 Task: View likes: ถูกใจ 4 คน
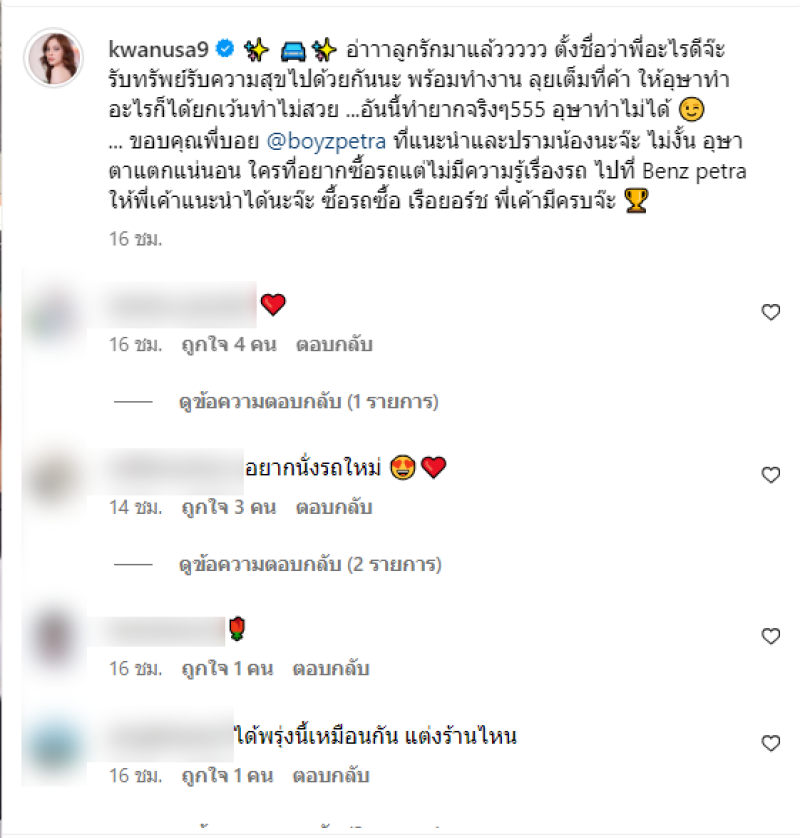[229, 345]
